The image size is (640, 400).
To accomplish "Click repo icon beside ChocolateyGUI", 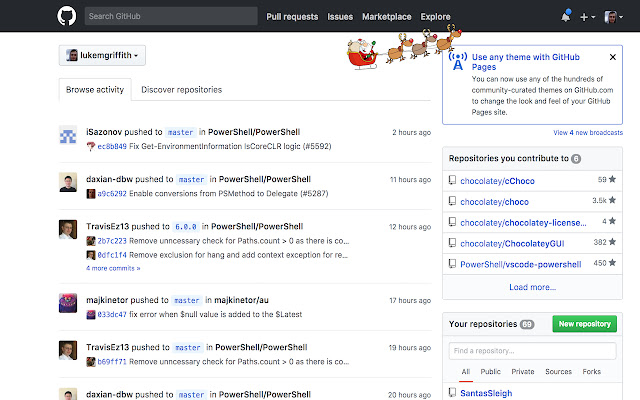I will (452, 242).
